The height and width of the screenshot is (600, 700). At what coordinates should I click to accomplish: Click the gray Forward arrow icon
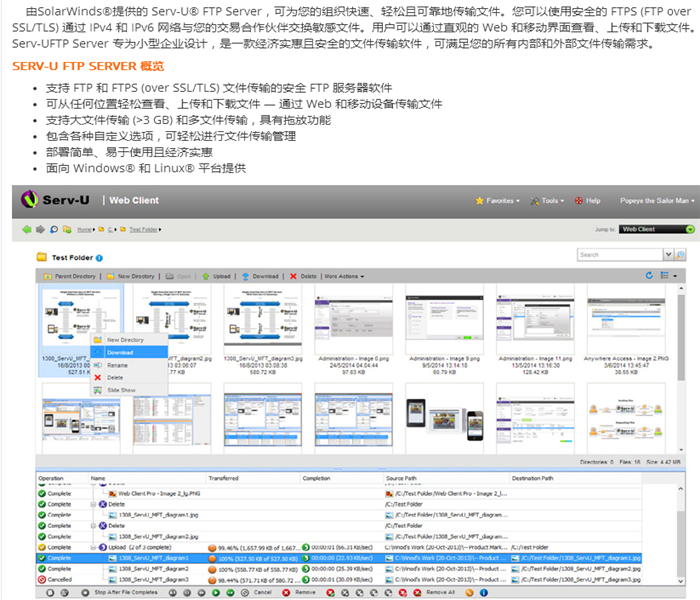pyautogui.click(x=40, y=229)
